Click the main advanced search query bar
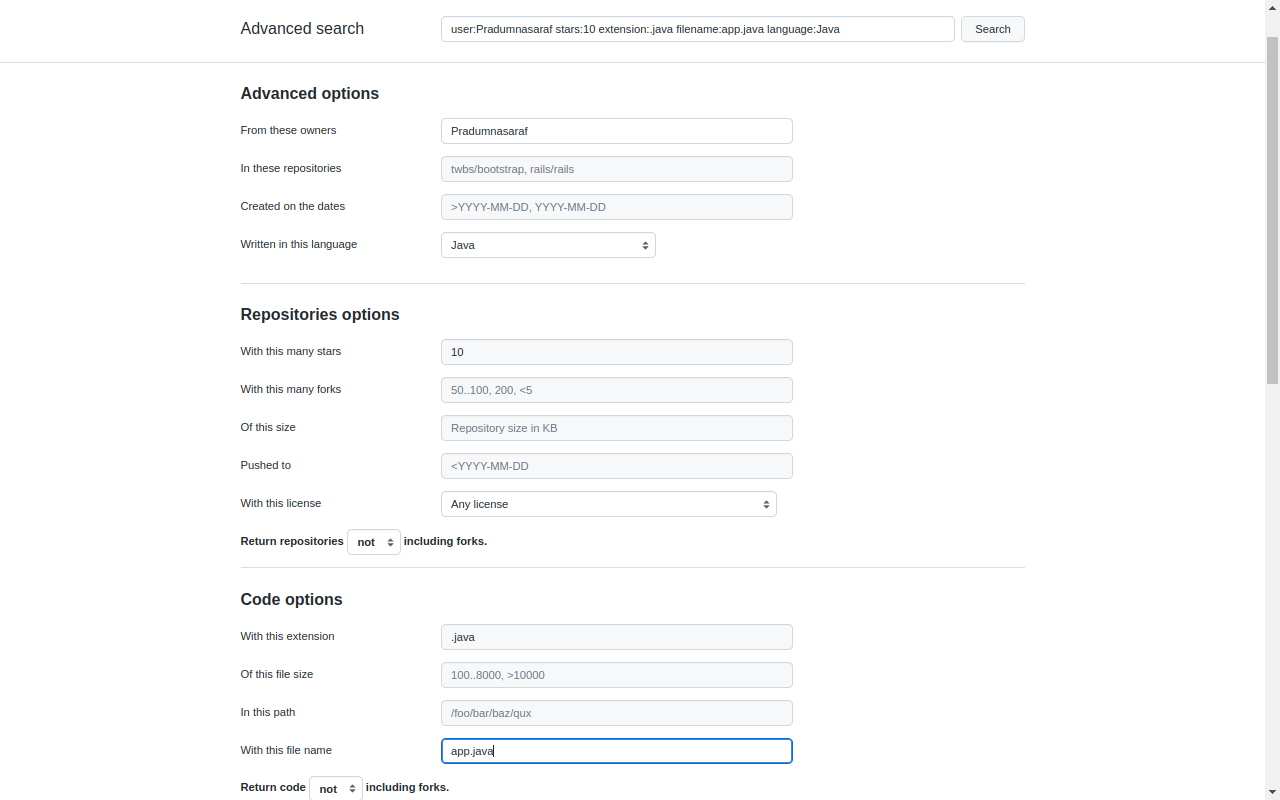Screen dimensions: 1280x800 click(697, 29)
